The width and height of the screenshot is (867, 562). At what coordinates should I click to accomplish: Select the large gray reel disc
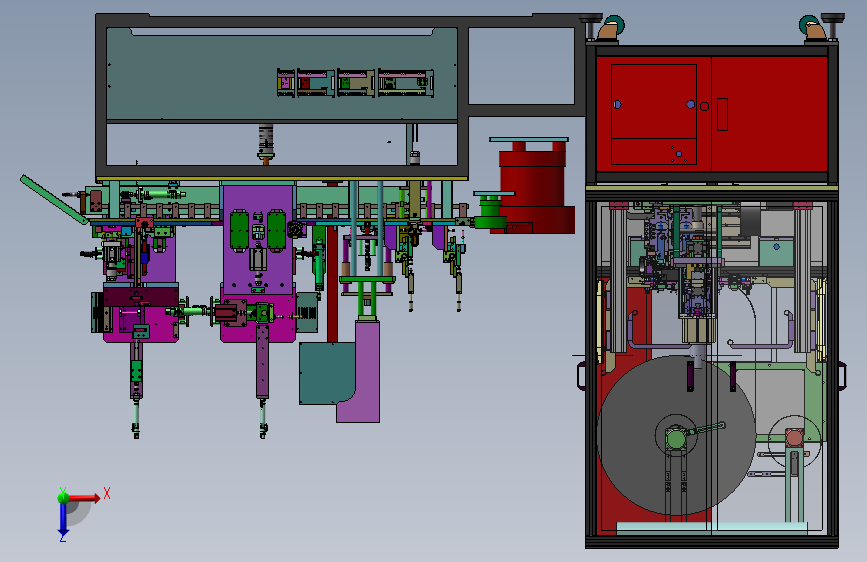coord(676,435)
